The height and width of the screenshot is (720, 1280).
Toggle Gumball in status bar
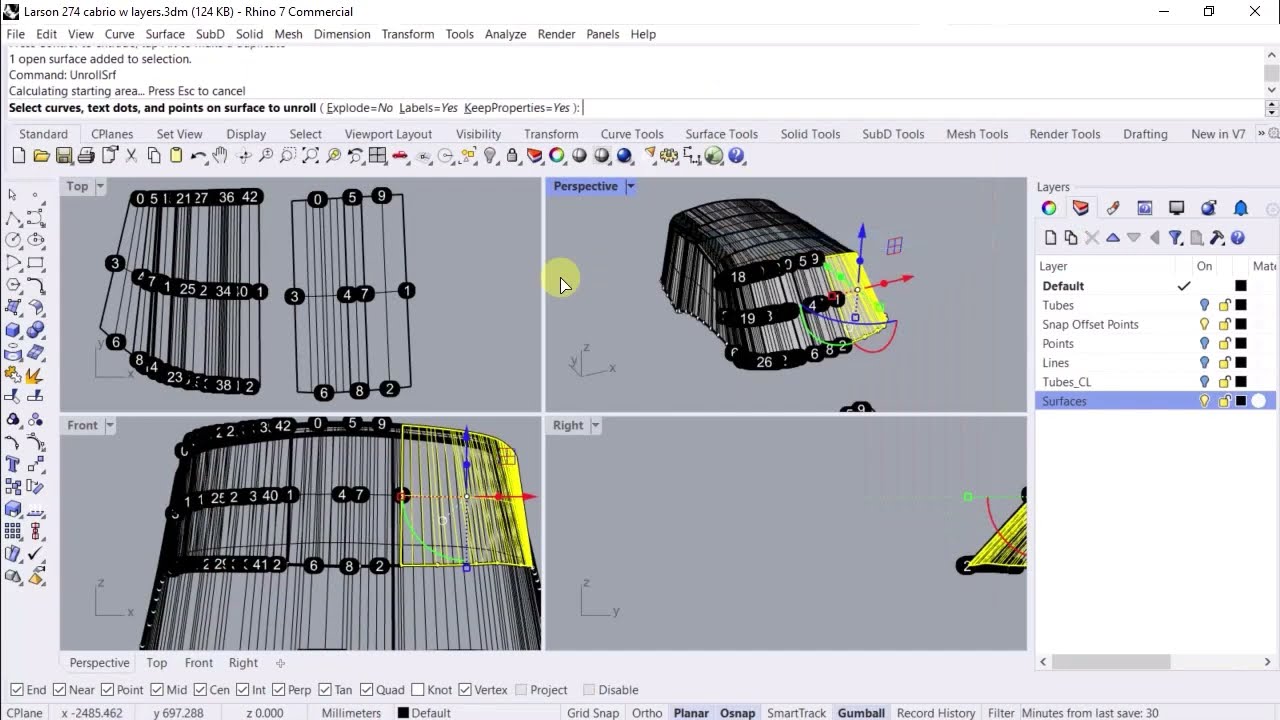(861, 713)
